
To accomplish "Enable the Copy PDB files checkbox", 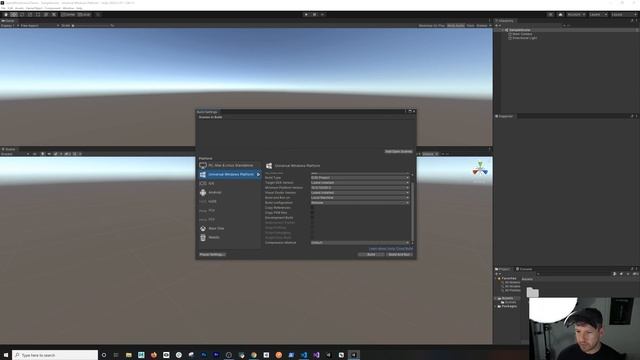I will pyautogui.click(x=313, y=212).
